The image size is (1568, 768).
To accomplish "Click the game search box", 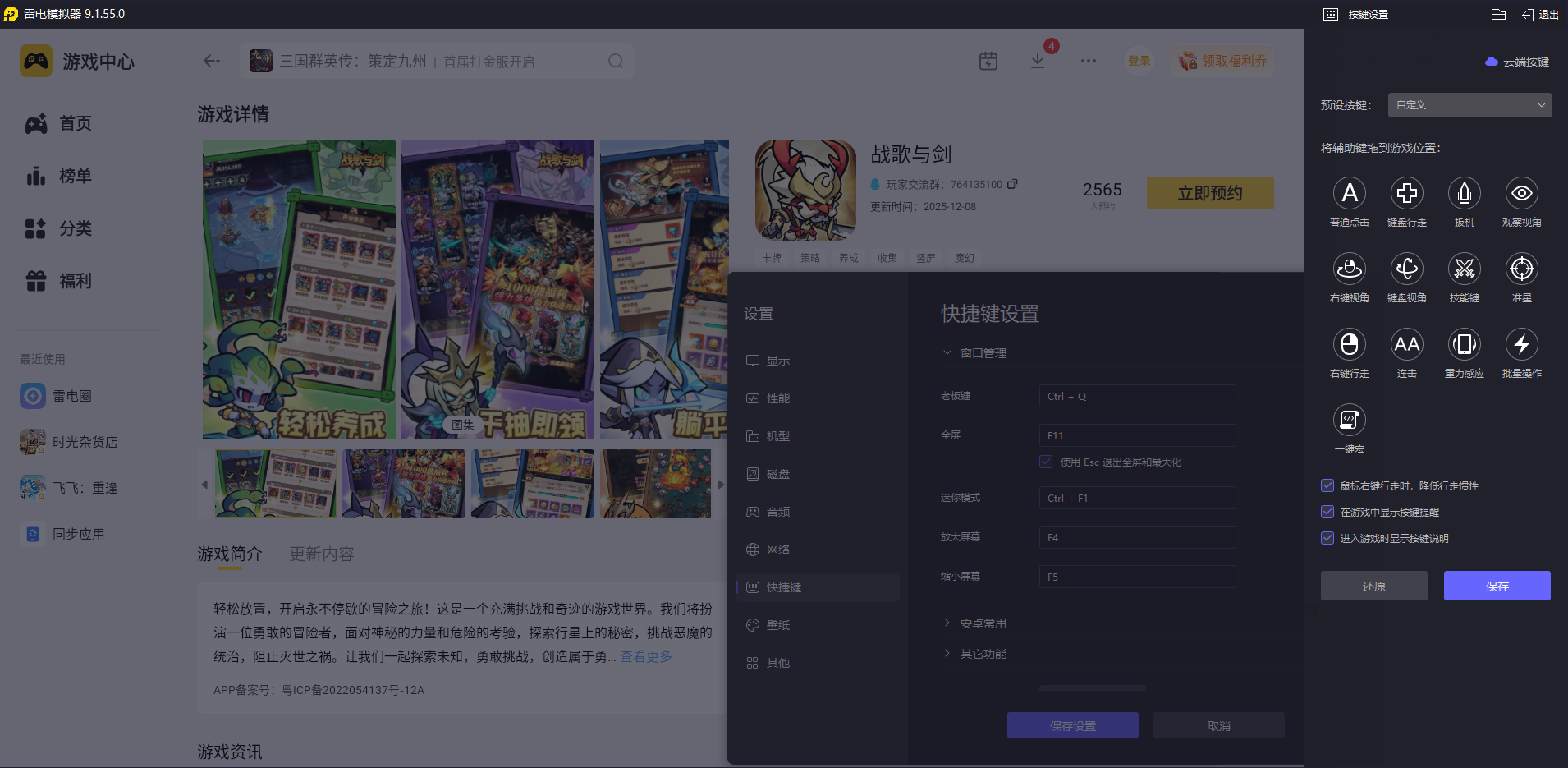I will pyautogui.click(x=437, y=61).
